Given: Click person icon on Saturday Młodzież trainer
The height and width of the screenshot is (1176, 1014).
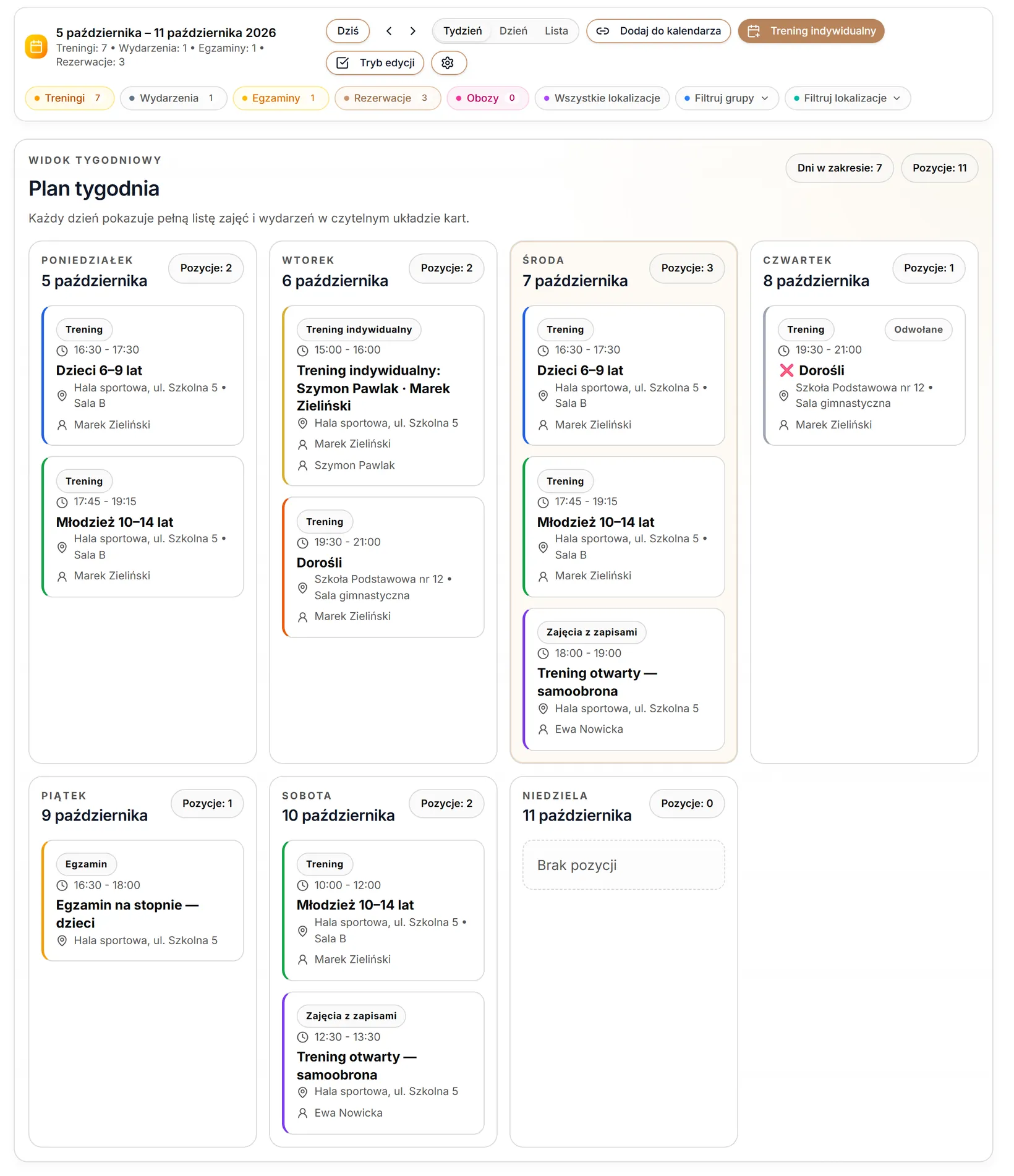Looking at the screenshot, I should [302, 960].
